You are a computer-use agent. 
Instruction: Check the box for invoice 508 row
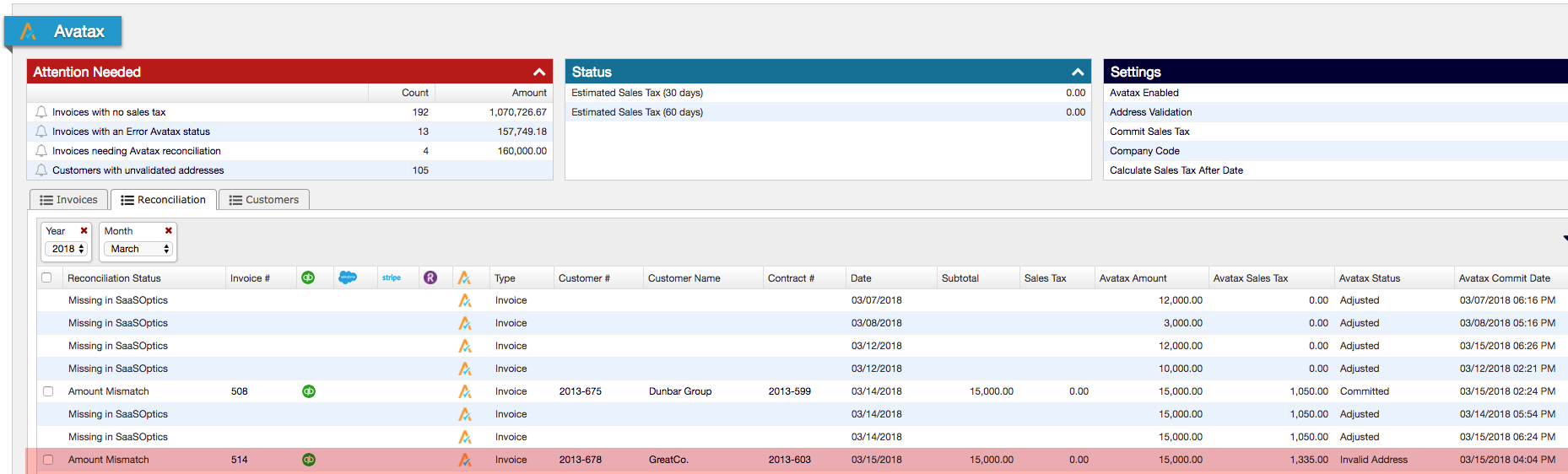coord(48,391)
